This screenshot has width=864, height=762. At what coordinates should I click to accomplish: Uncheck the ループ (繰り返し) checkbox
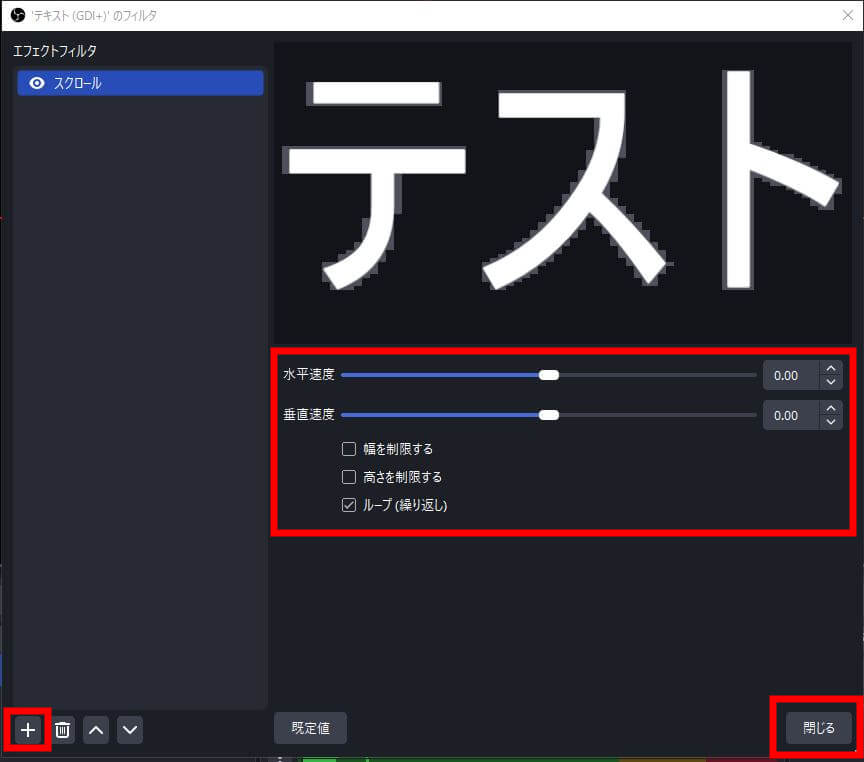click(x=349, y=505)
